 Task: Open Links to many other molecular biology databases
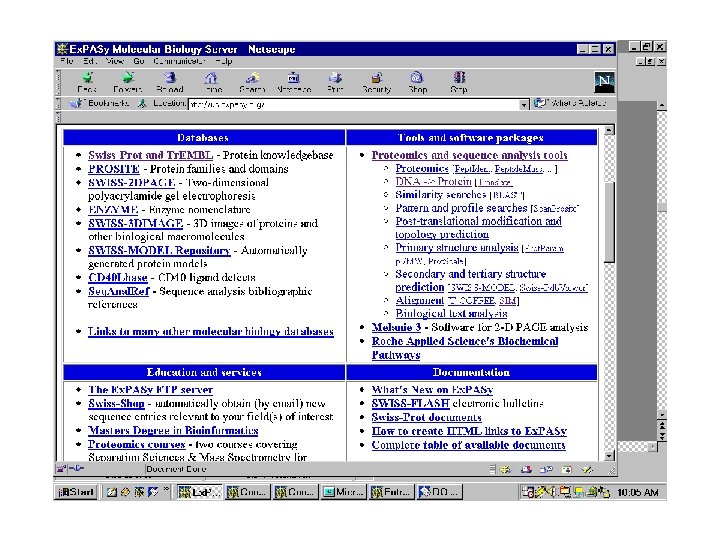pos(211,332)
